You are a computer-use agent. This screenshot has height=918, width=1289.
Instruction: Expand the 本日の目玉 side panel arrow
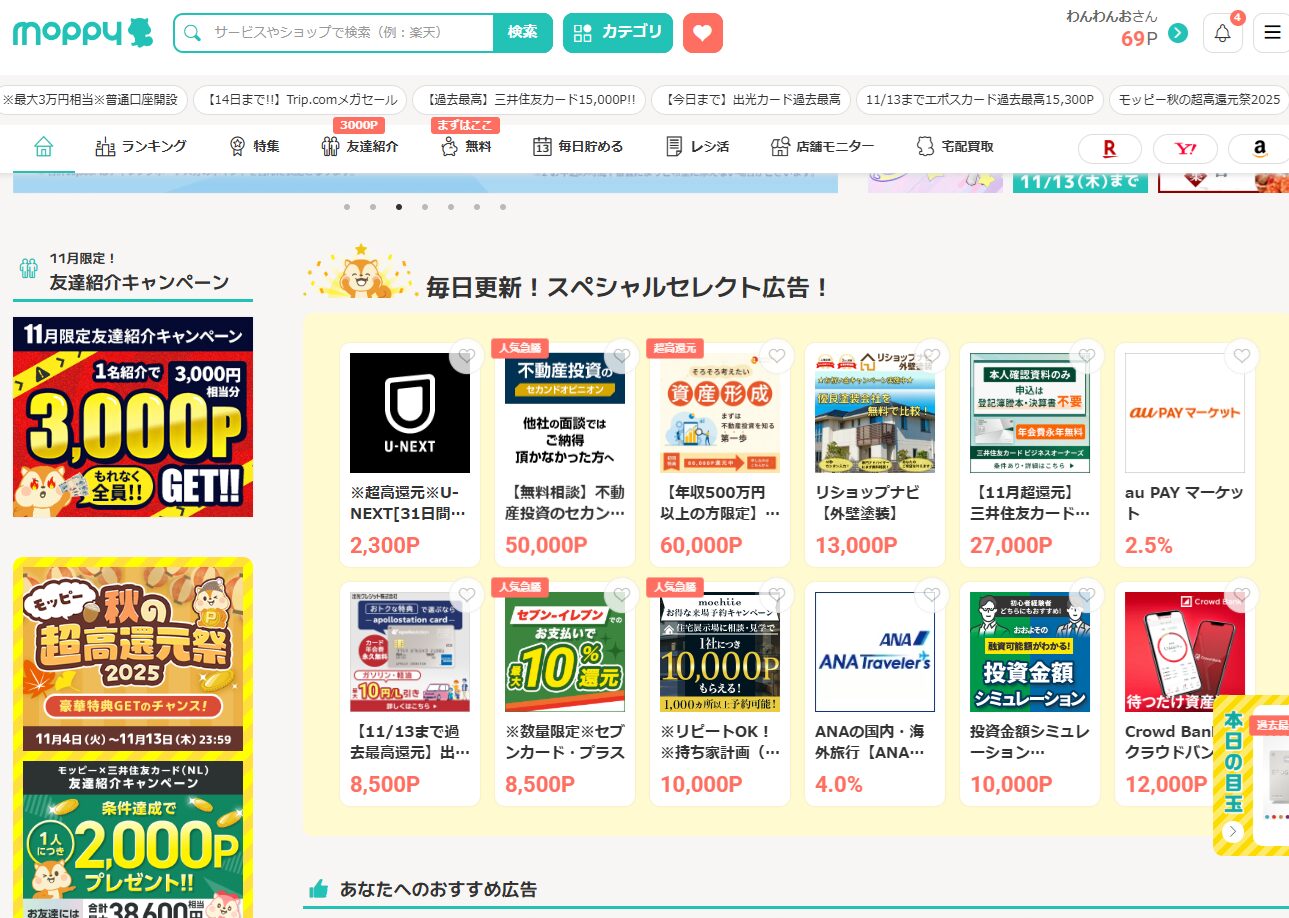click(x=1233, y=831)
